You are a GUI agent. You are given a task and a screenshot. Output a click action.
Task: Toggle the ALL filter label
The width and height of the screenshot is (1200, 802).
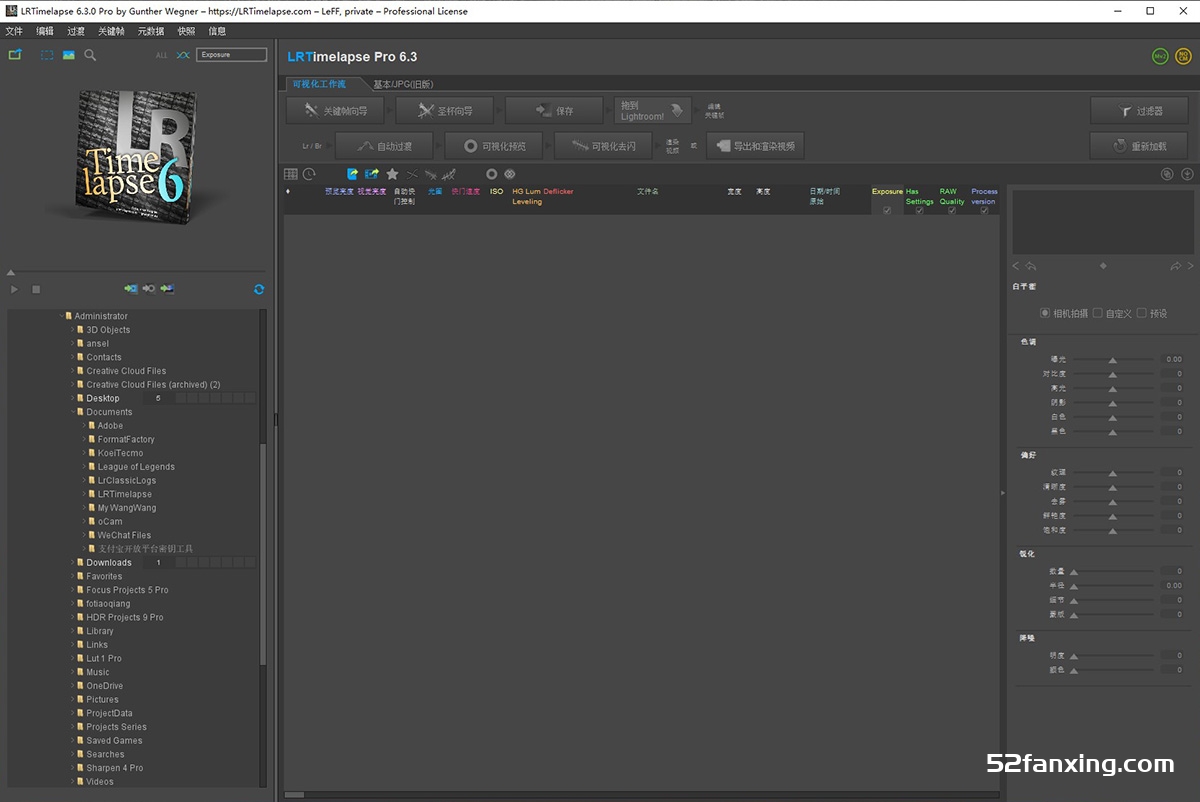tap(161, 55)
